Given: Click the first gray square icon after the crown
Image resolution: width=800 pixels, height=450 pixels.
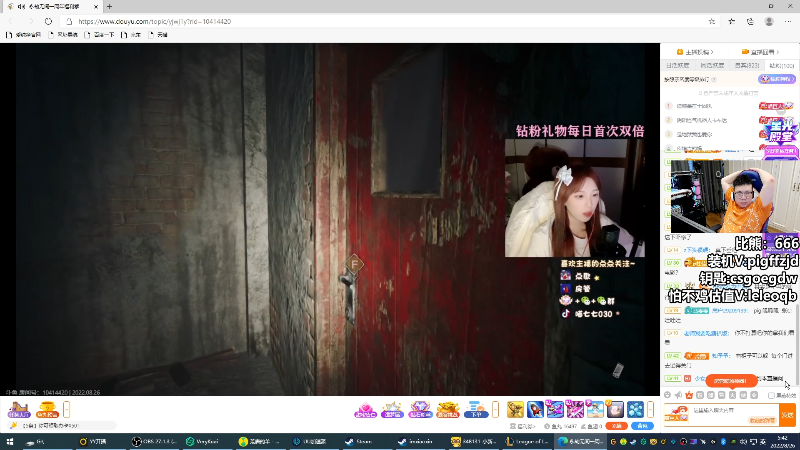Looking at the screenshot, I should click(x=700, y=395).
